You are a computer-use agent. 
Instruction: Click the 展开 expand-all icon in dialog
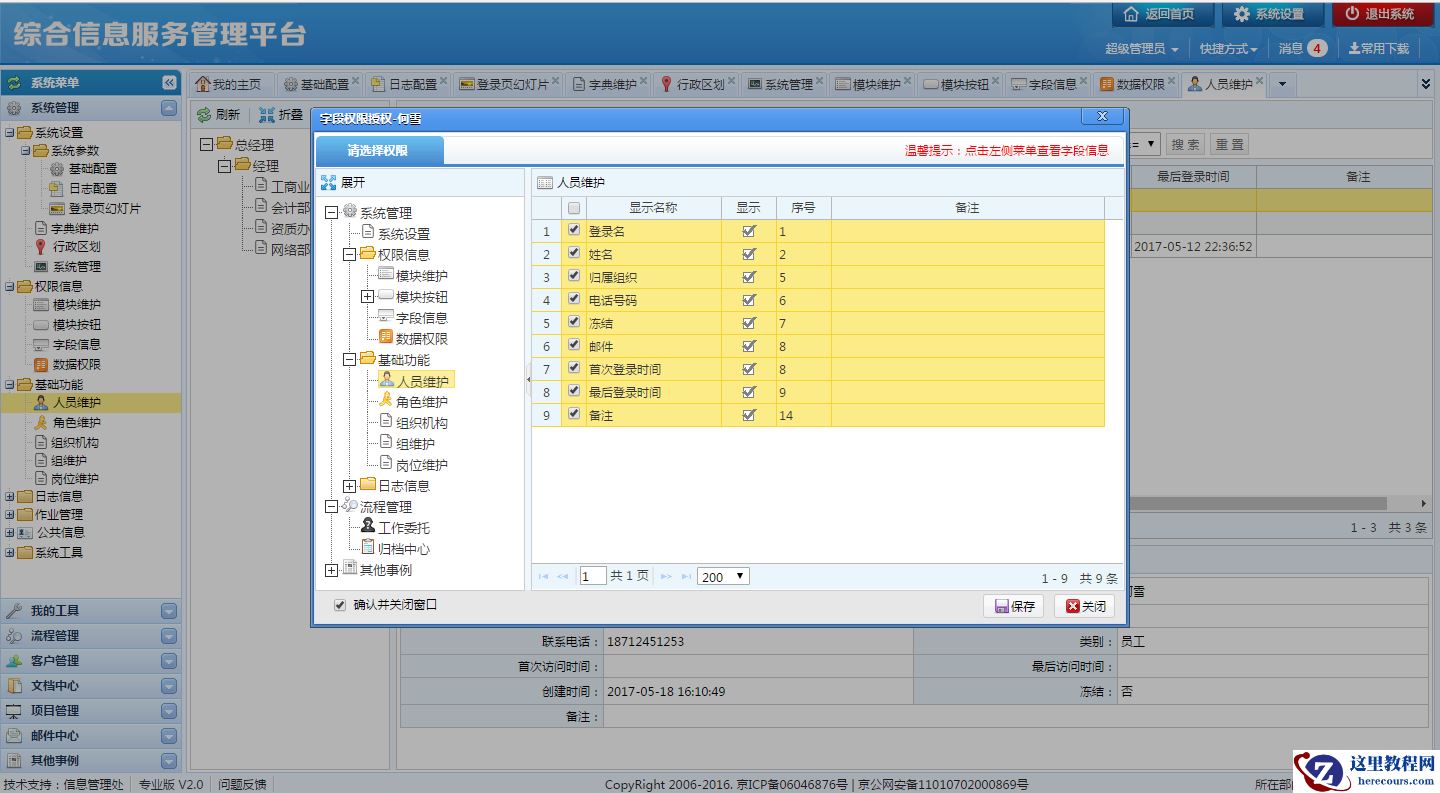click(329, 183)
